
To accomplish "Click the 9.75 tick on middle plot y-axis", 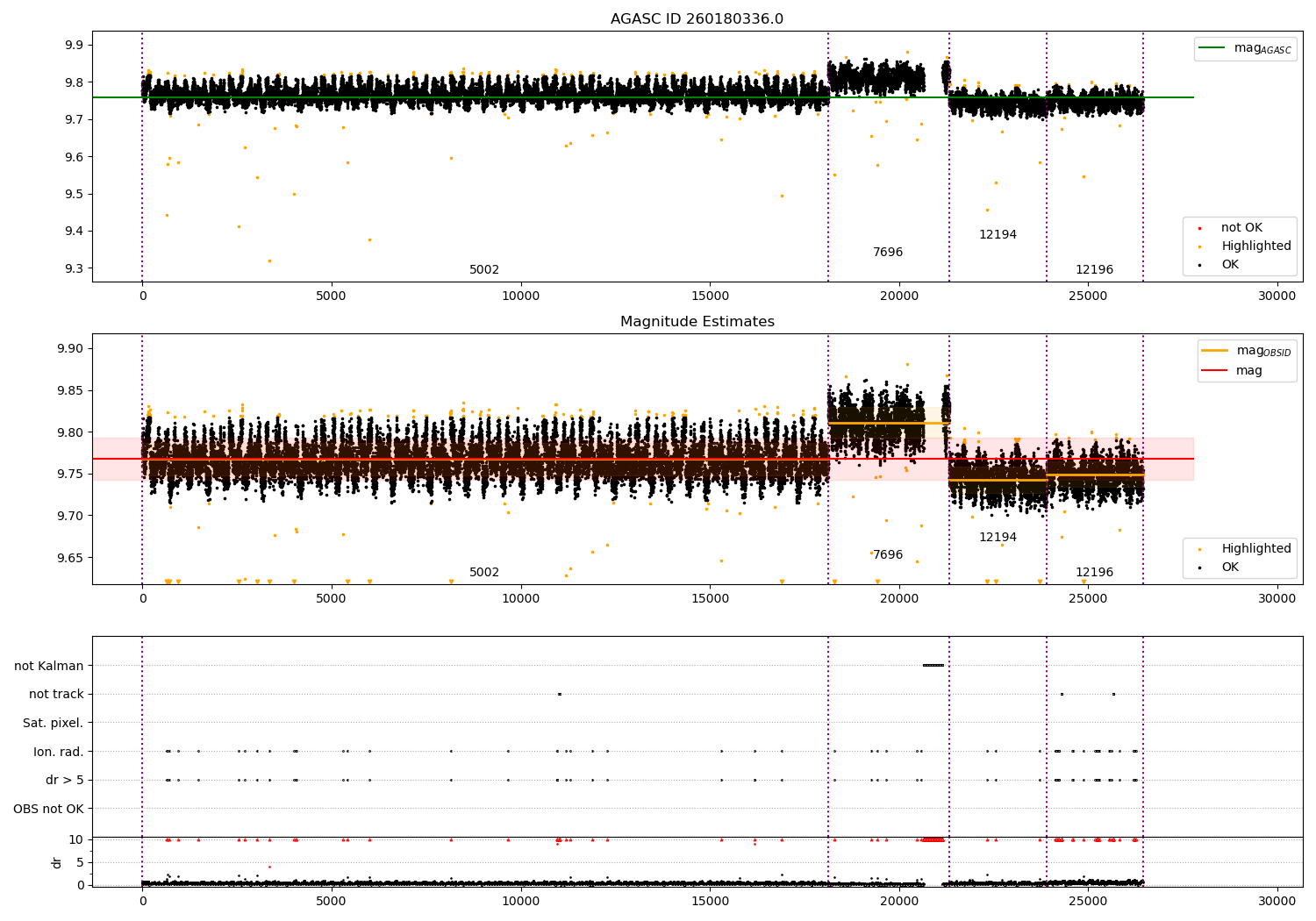I will coord(71,475).
